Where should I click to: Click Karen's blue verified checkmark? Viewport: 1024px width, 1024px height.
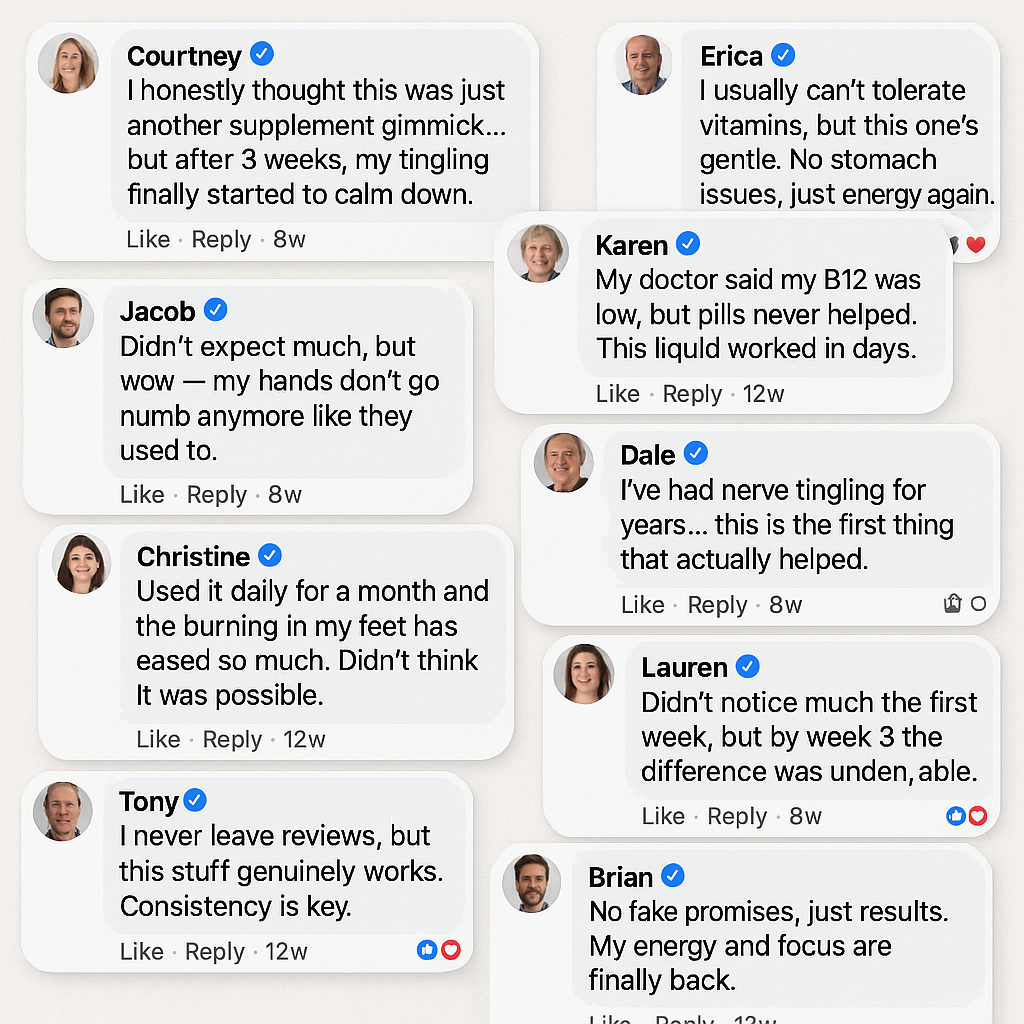click(689, 243)
